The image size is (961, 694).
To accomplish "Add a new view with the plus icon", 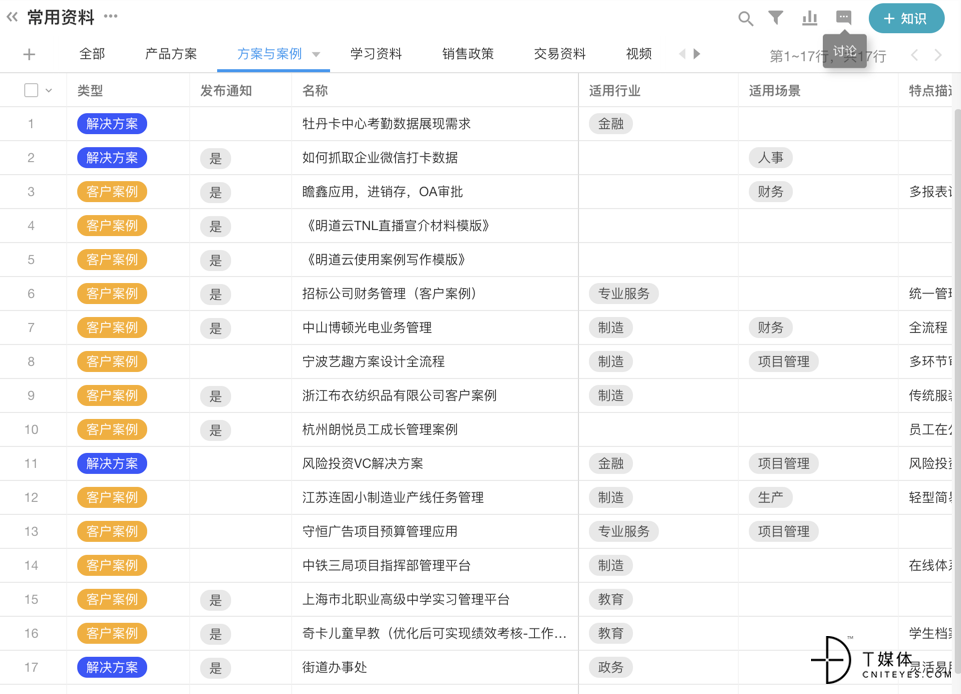I will pos(29,55).
